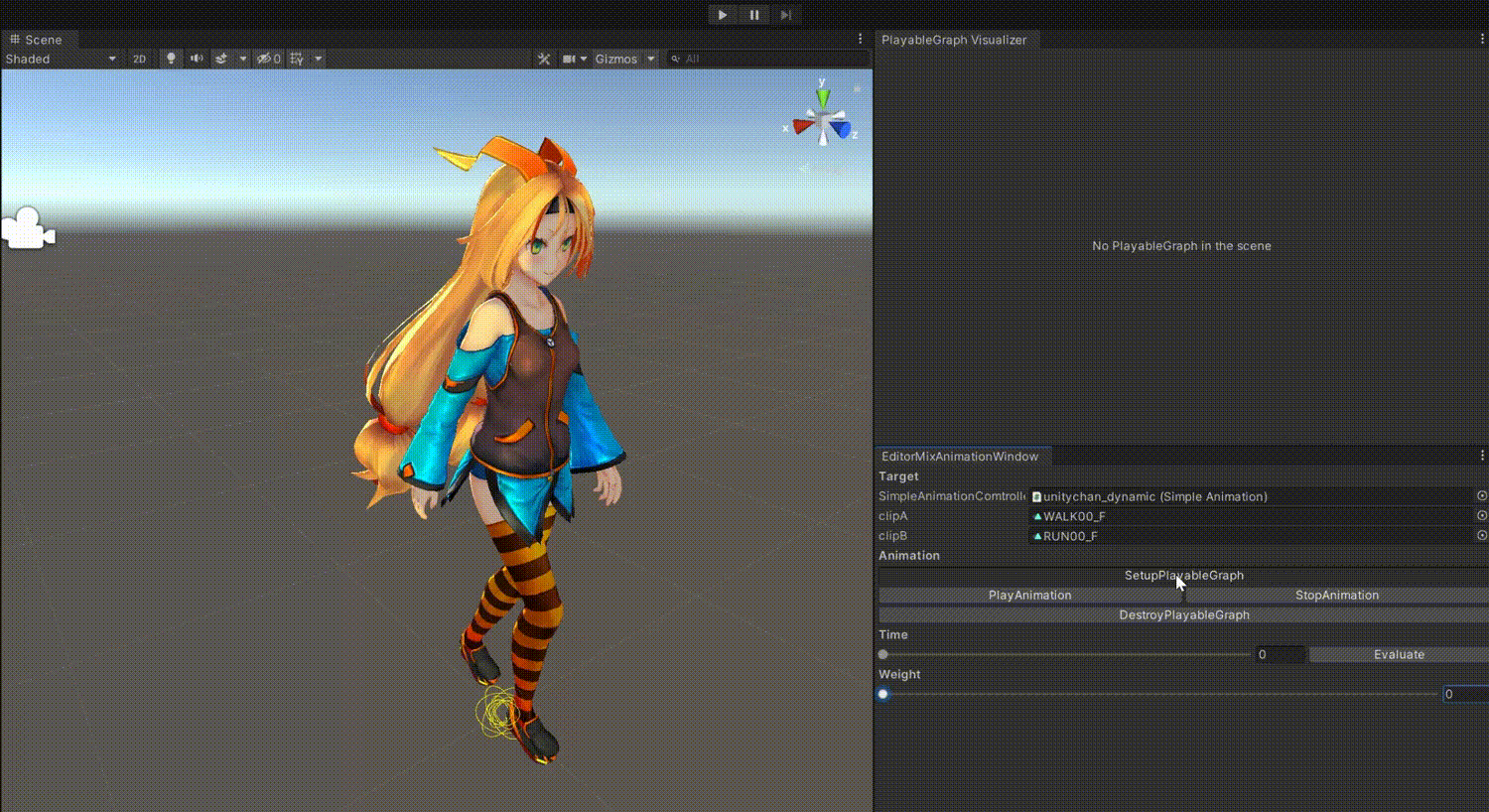Click the Evaluate button
This screenshot has height=812, width=1489.
1399,655
